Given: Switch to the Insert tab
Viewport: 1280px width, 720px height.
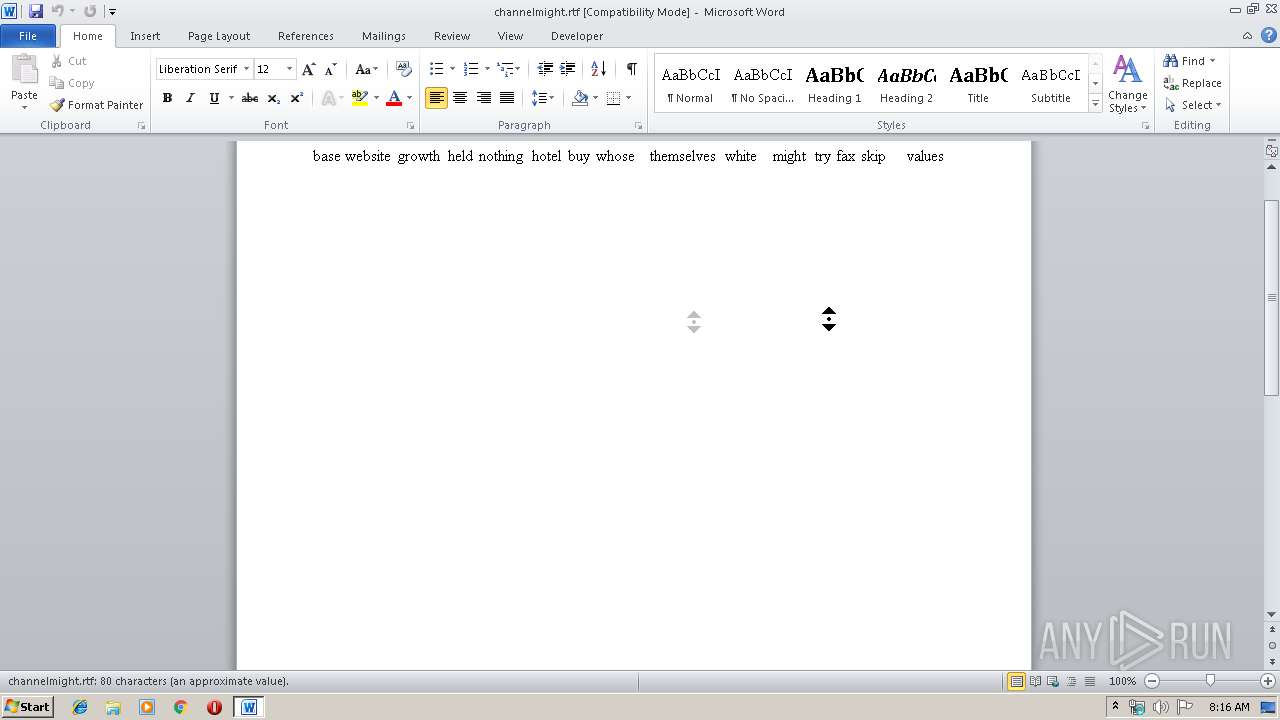Looking at the screenshot, I should (145, 36).
